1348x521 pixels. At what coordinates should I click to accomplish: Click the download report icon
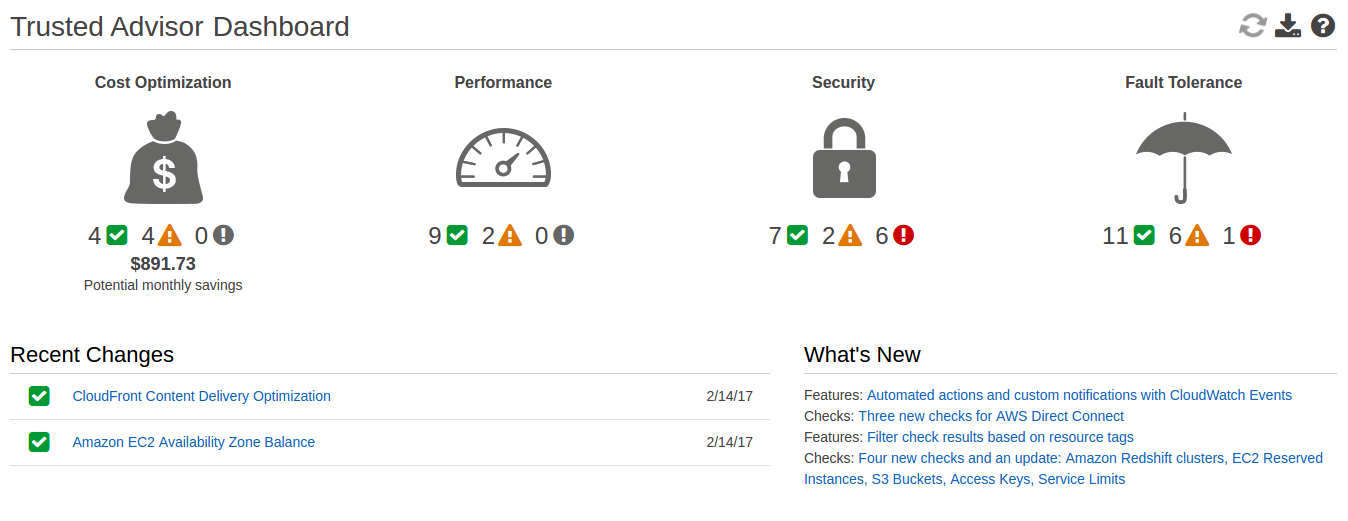(1288, 25)
